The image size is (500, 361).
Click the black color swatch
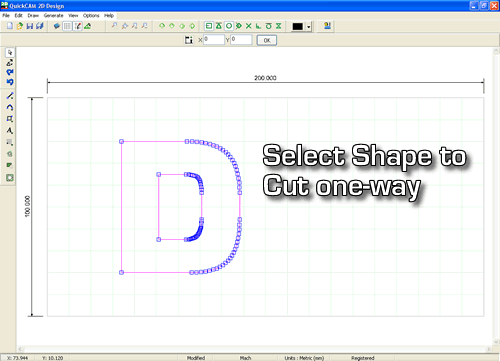coord(297,27)
